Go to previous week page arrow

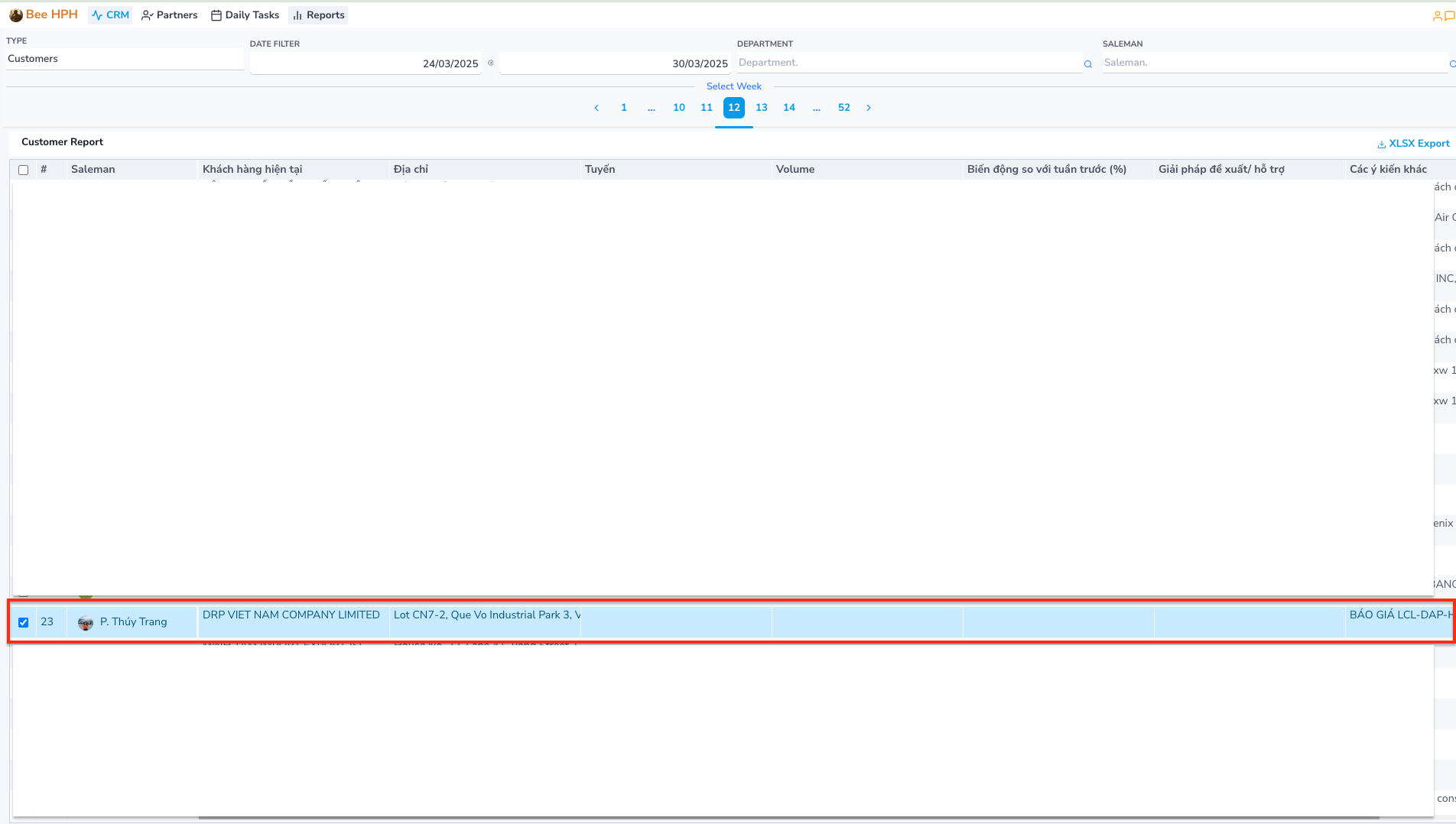(x=596, y=108)
